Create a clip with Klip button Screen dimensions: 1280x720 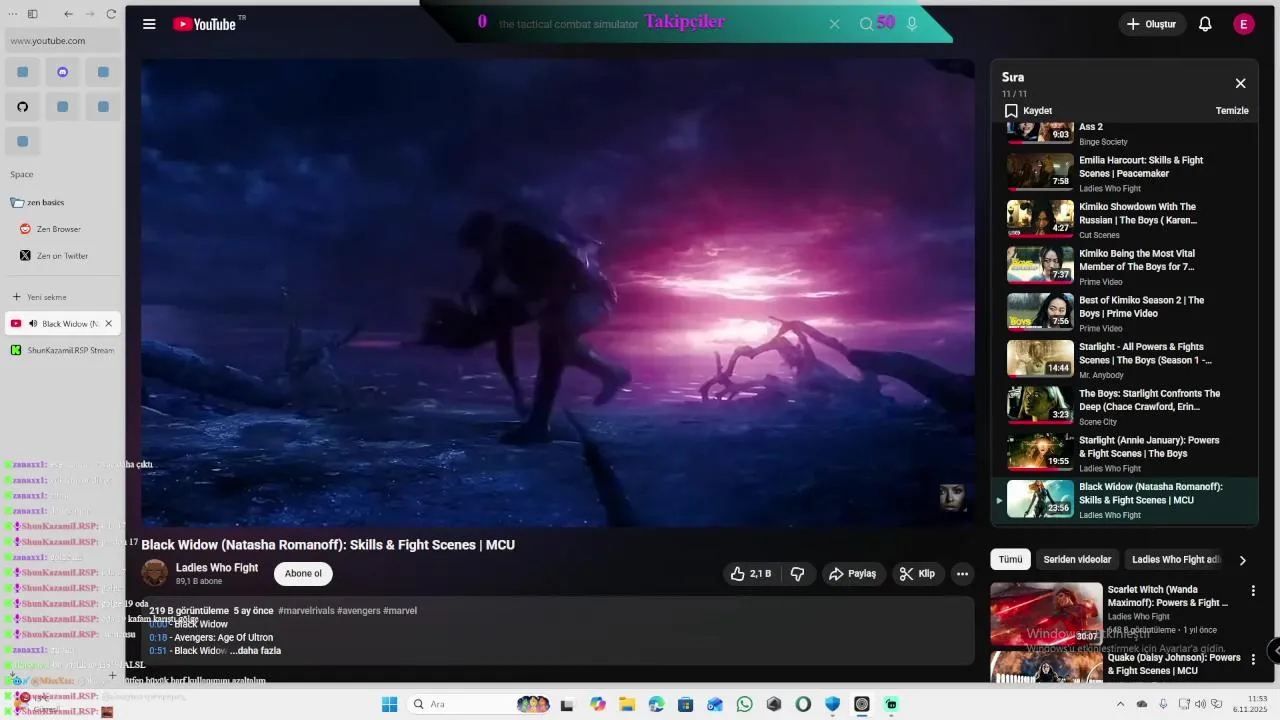click(x=917, y=574)
